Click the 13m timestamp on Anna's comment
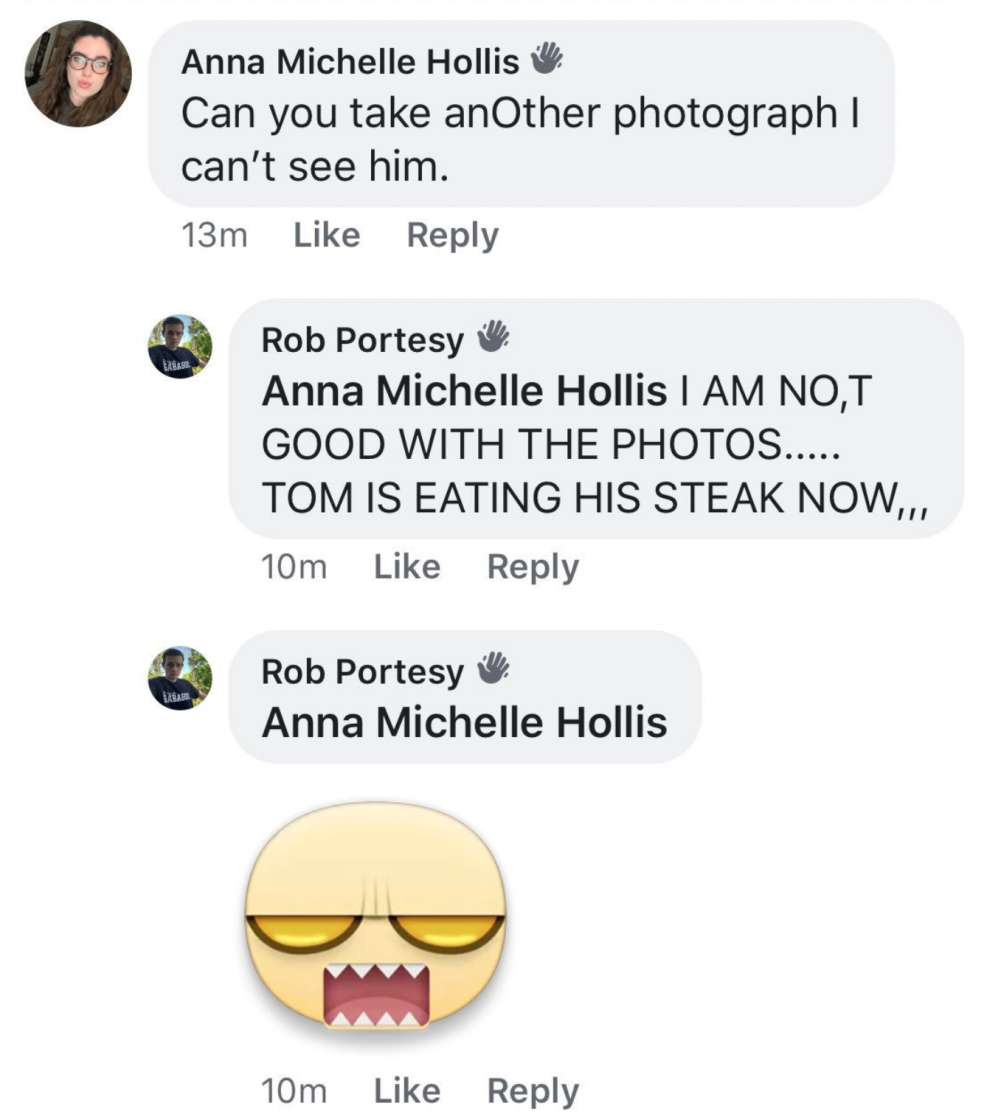This screenshot has width=987, height=1120. 215,235
